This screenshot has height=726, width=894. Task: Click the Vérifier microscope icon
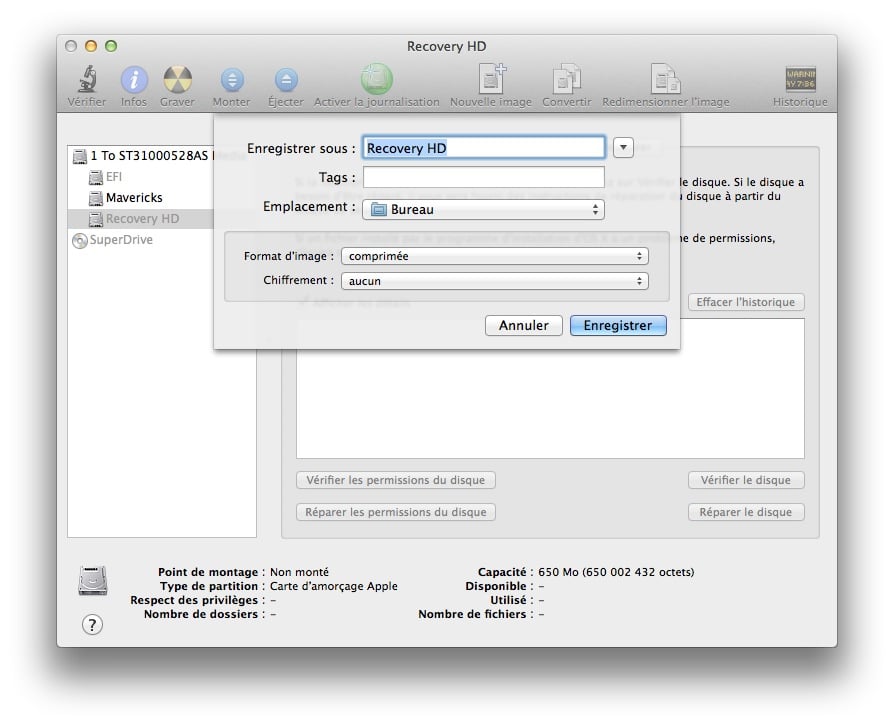[x=87, y=80]
